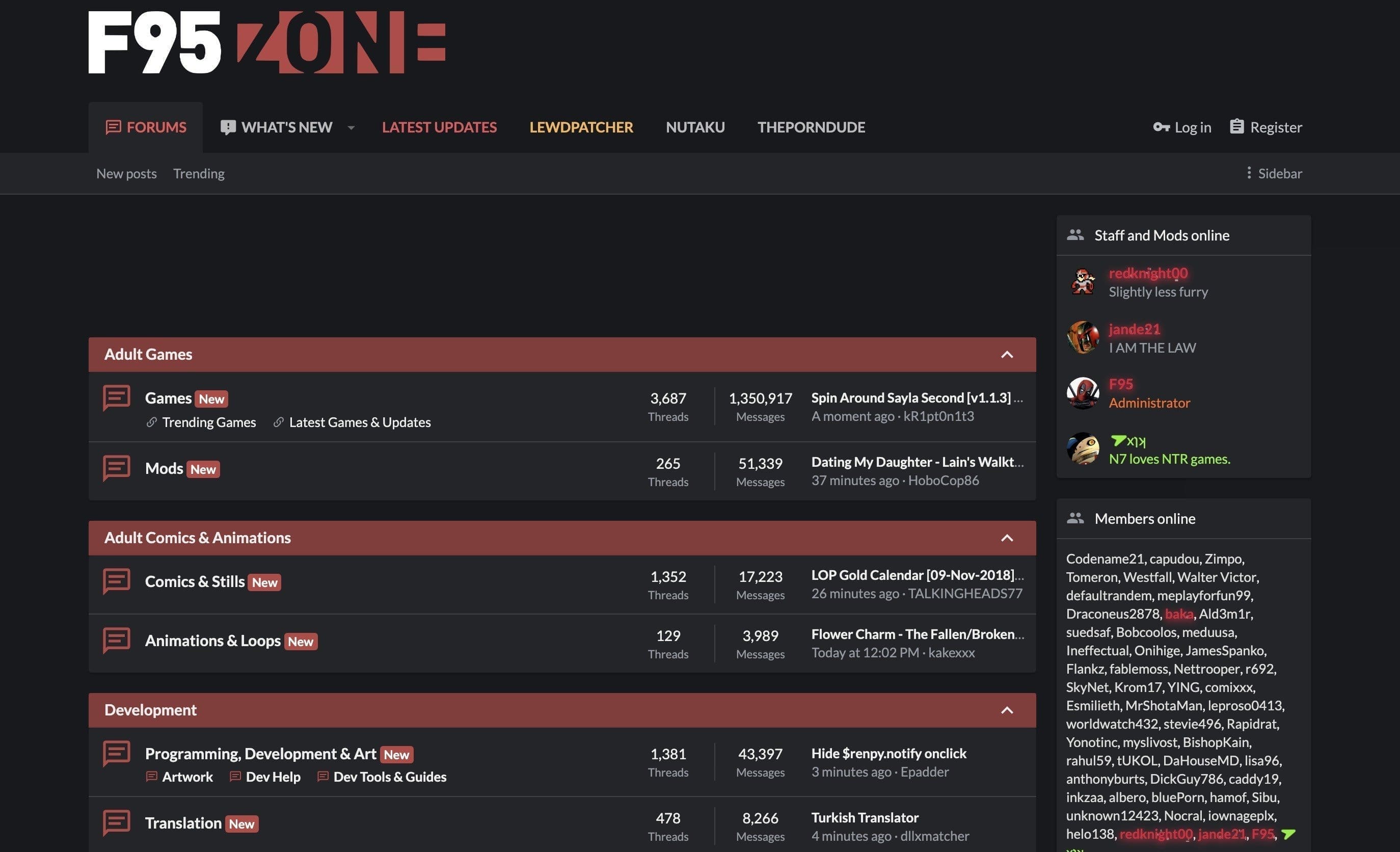Click the What's New chat-alert icon
Image resolution: width=1400 pixels, height=852 pixels.
pyautogui.click(x=228, y=127)
